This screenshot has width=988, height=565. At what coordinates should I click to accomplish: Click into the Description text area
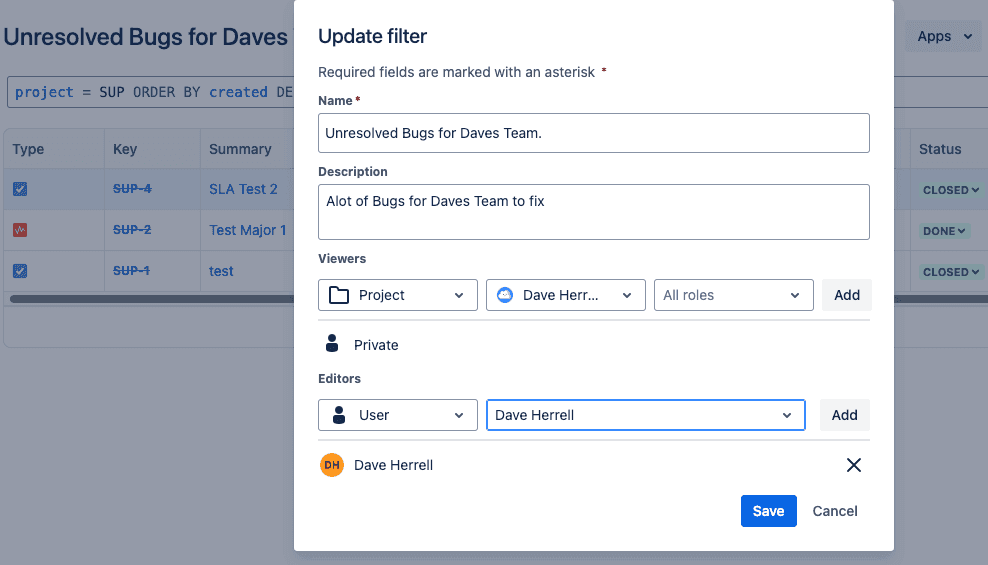point(594,212)
